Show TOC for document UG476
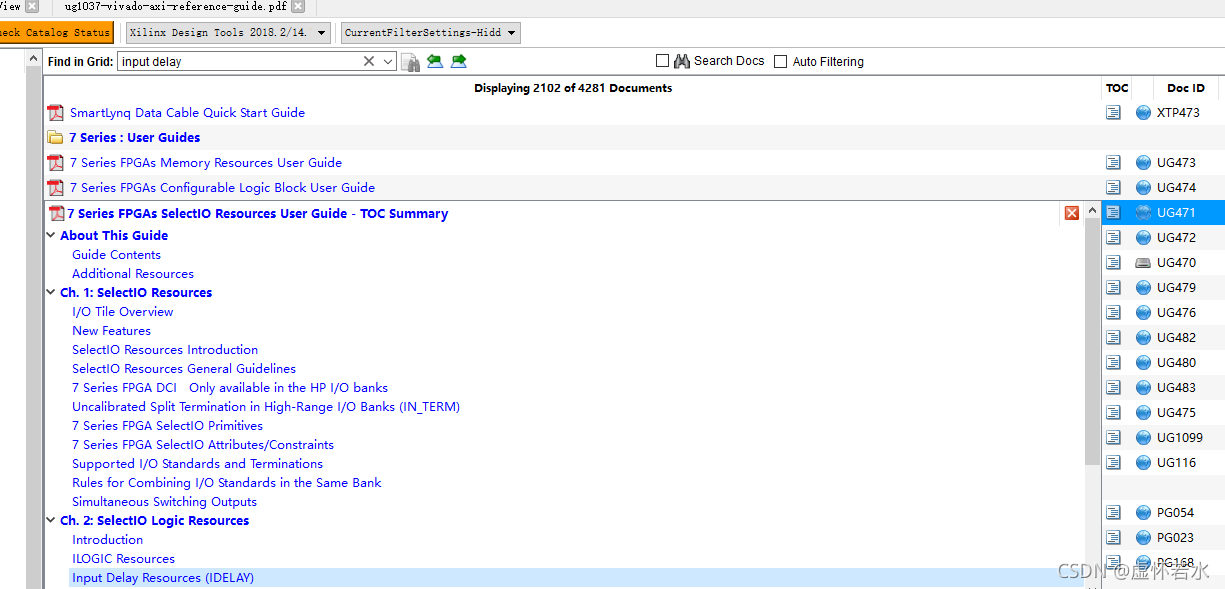Viewport: 1225px width, 589px height. [1113, 313]
